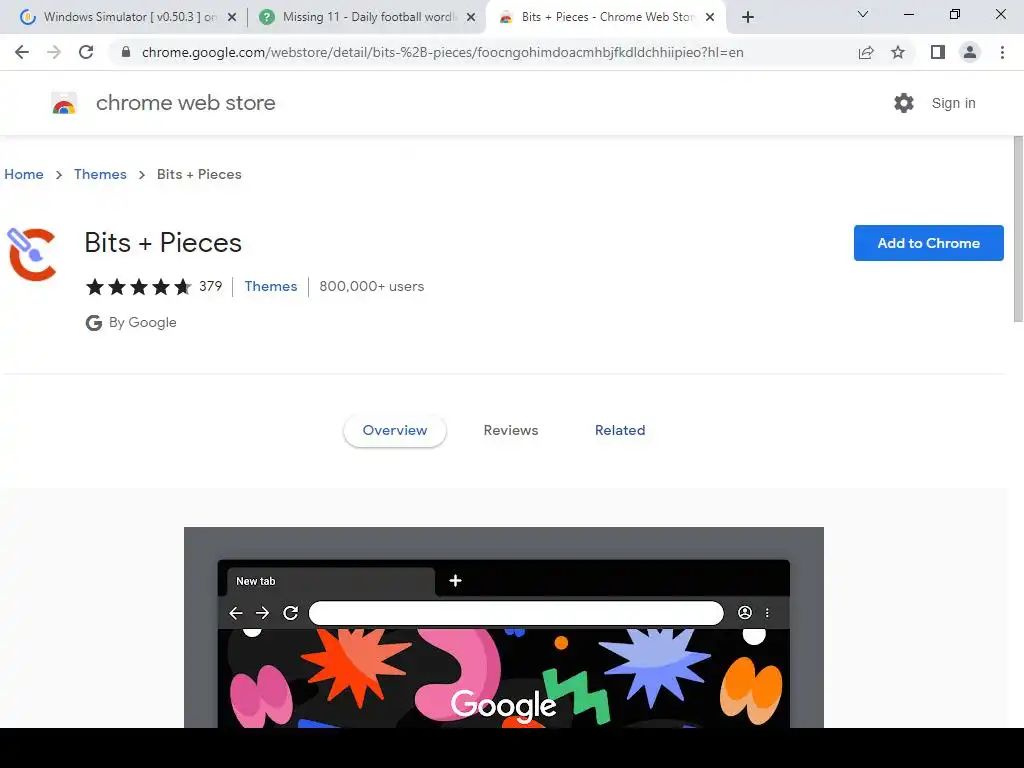
Task: Close the Missing 11 tab
Action: [x=471, y=18]
